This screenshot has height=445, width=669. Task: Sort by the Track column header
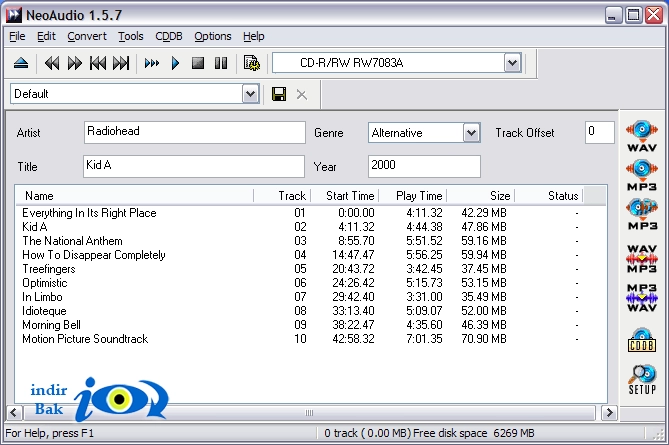pos(282,196)
